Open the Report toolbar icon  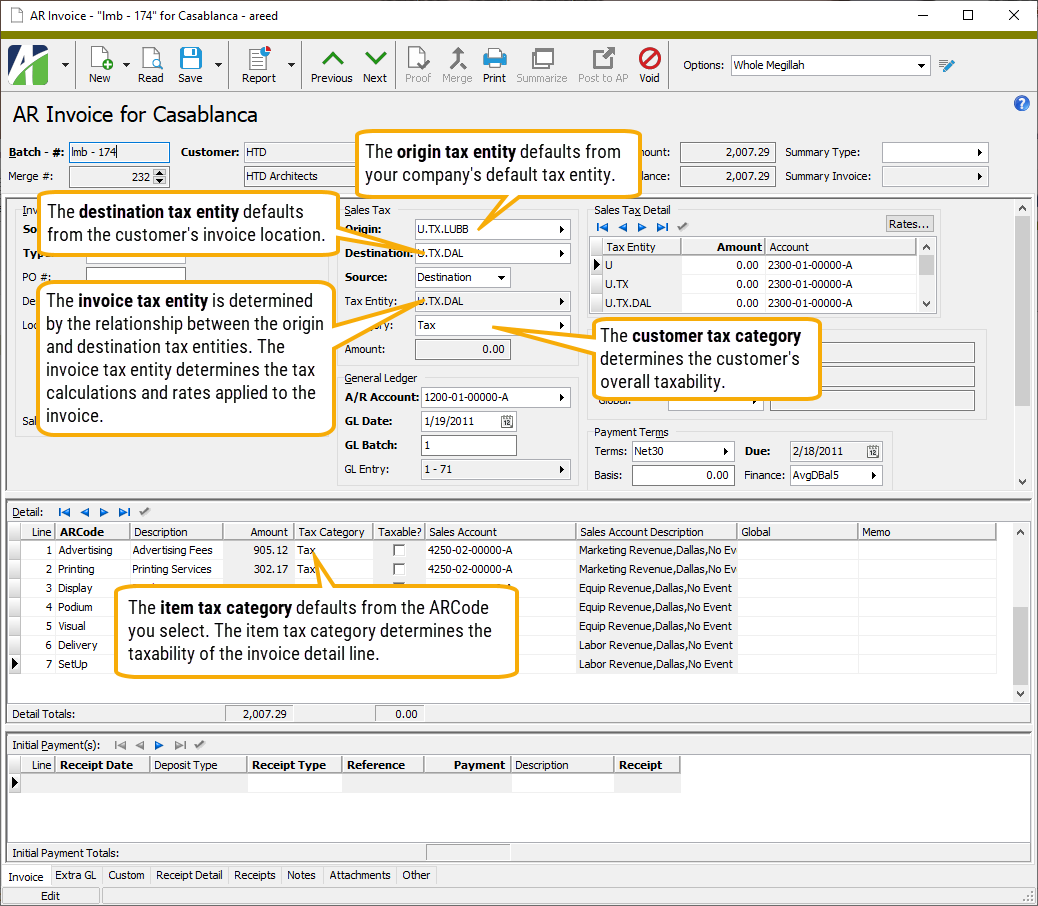[x=259, y=64]
